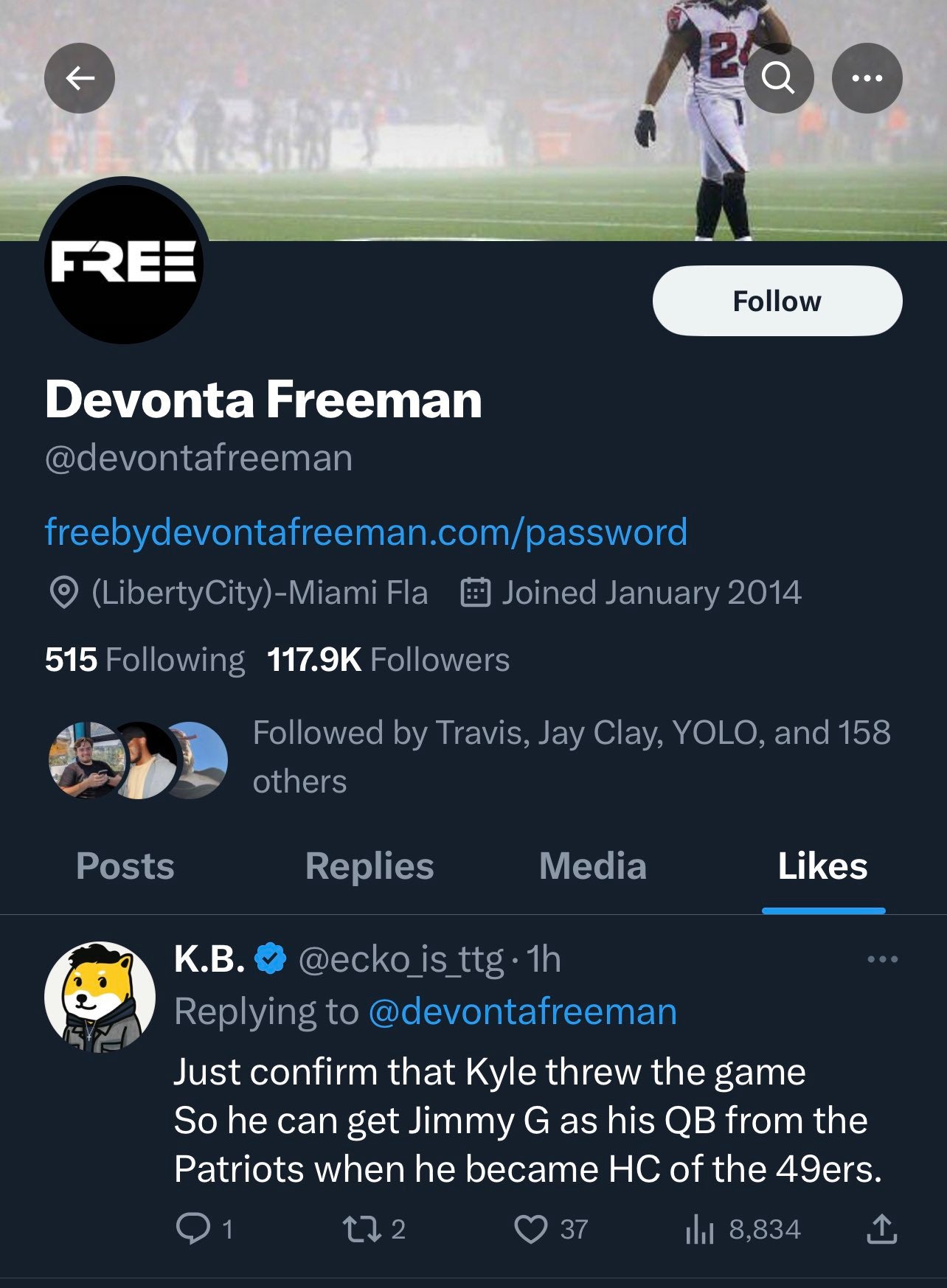Follow Devonta Freeman

click(x=777, y=301)
